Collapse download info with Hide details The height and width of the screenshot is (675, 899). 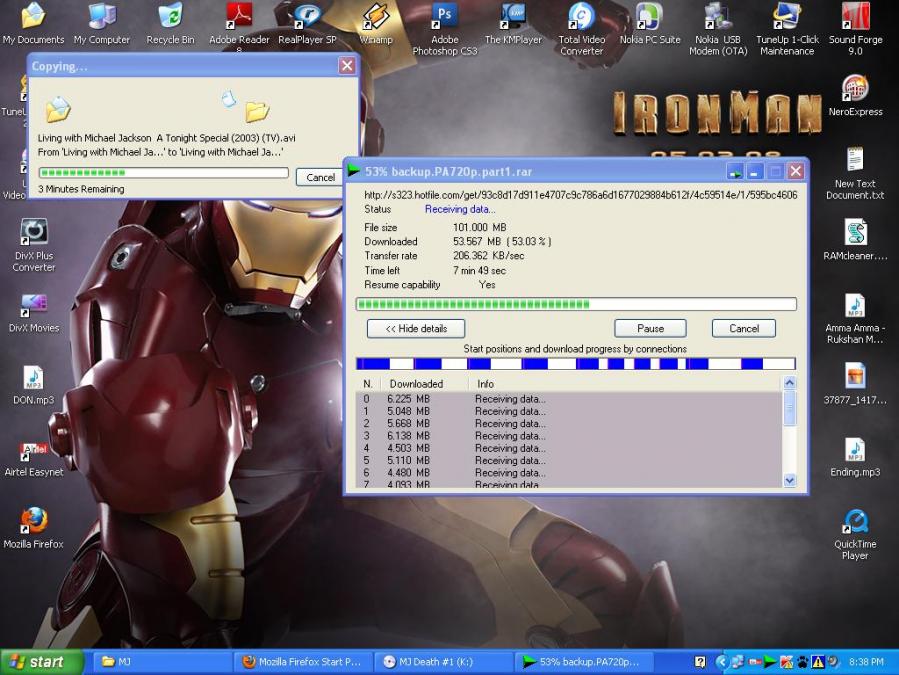click(416, 329)
